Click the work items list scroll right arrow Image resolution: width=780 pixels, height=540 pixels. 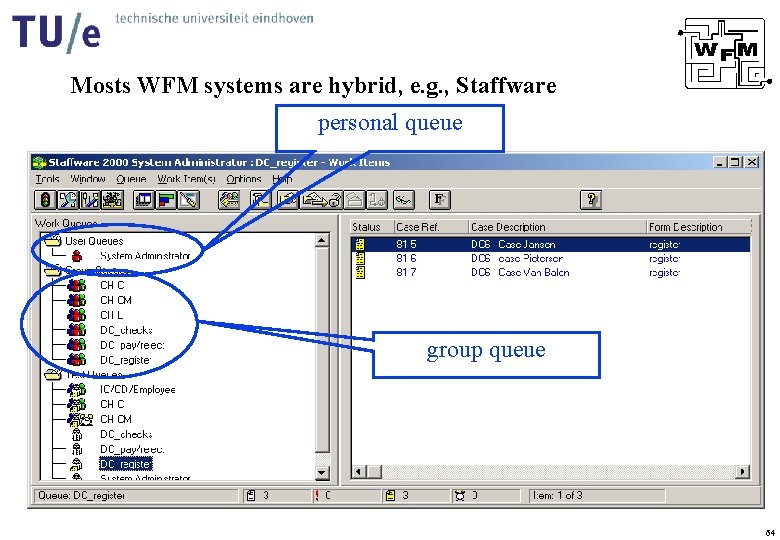click(x=742, y=471)
